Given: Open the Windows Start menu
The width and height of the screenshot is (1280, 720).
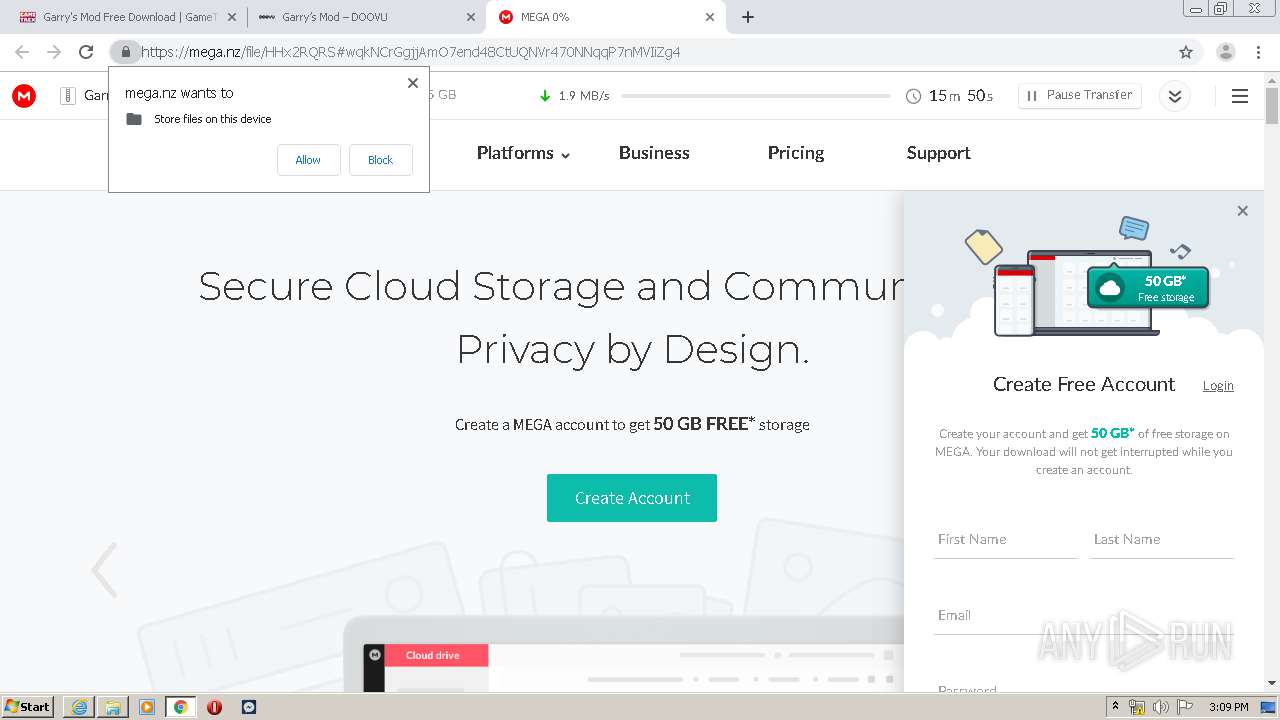Looking at the screenshot, I should pyautogui.click(x=28, y=707).
